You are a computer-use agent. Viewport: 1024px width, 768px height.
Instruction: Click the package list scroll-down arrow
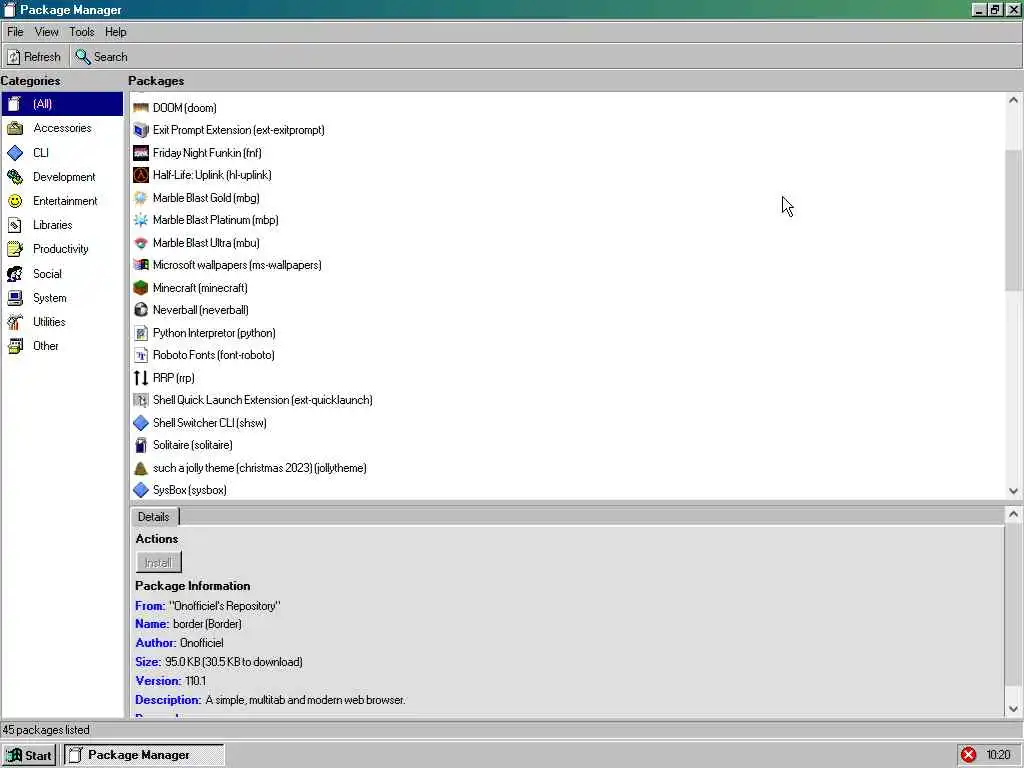pos(1013,491)
